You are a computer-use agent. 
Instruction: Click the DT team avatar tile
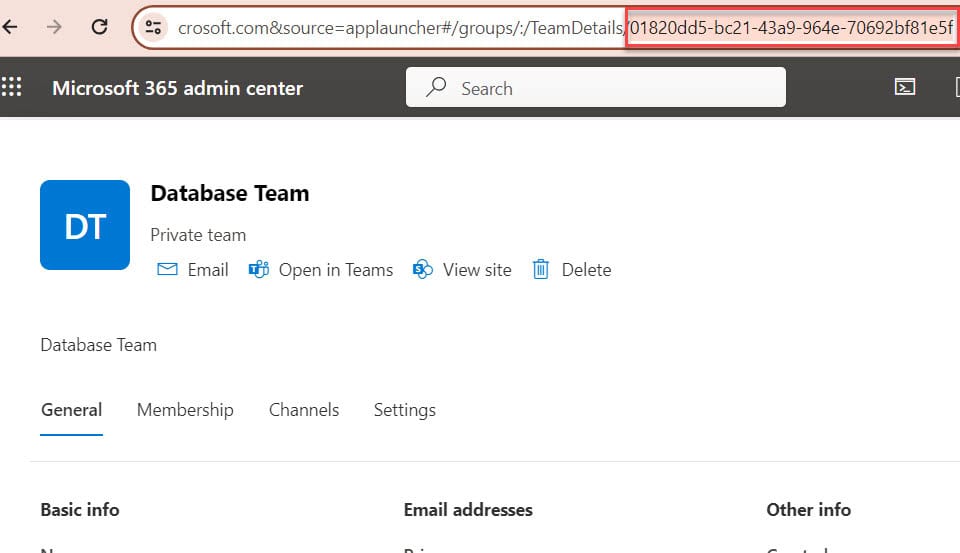[85, 225]
